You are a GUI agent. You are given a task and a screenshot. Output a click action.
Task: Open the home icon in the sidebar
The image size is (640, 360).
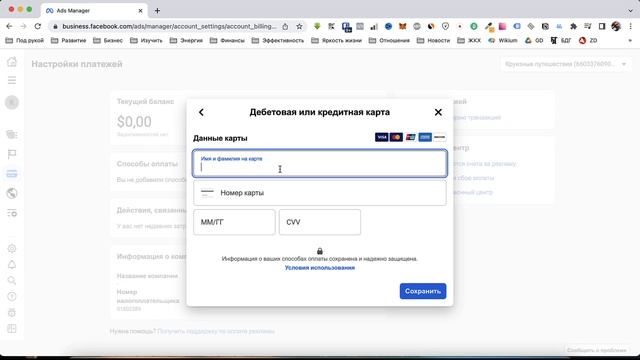pos(12,62)
